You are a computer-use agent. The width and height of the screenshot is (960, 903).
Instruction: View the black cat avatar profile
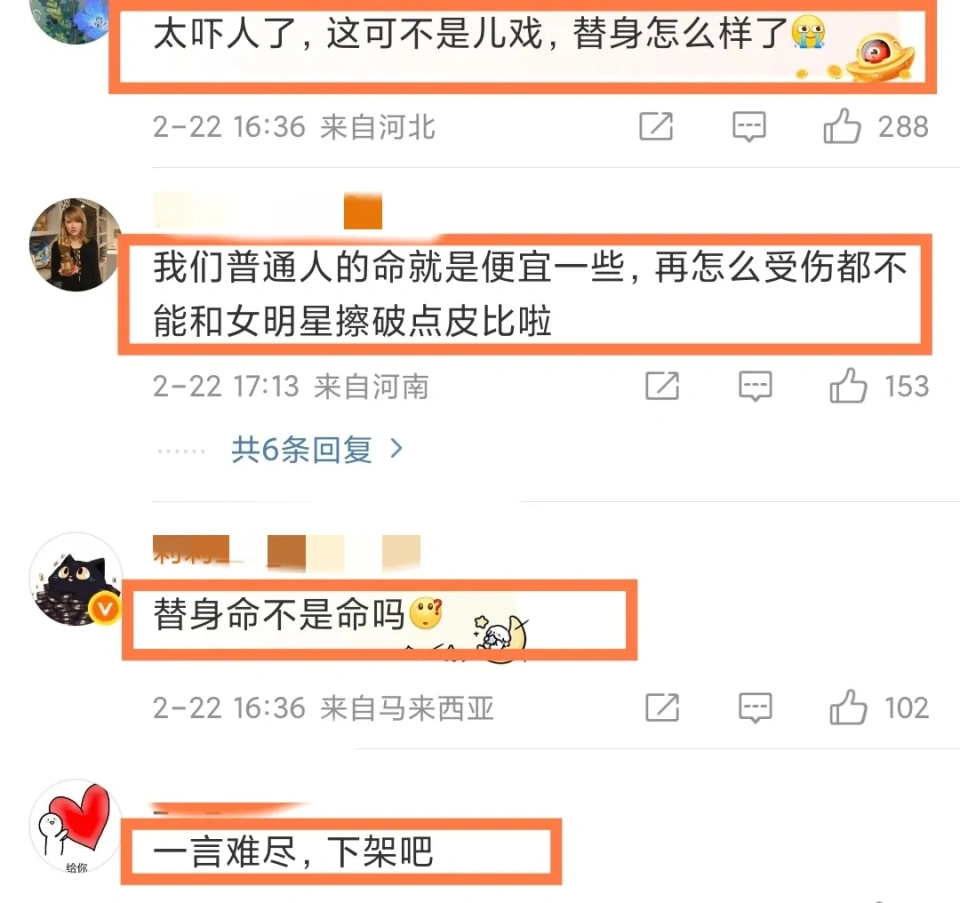(76, 579)
